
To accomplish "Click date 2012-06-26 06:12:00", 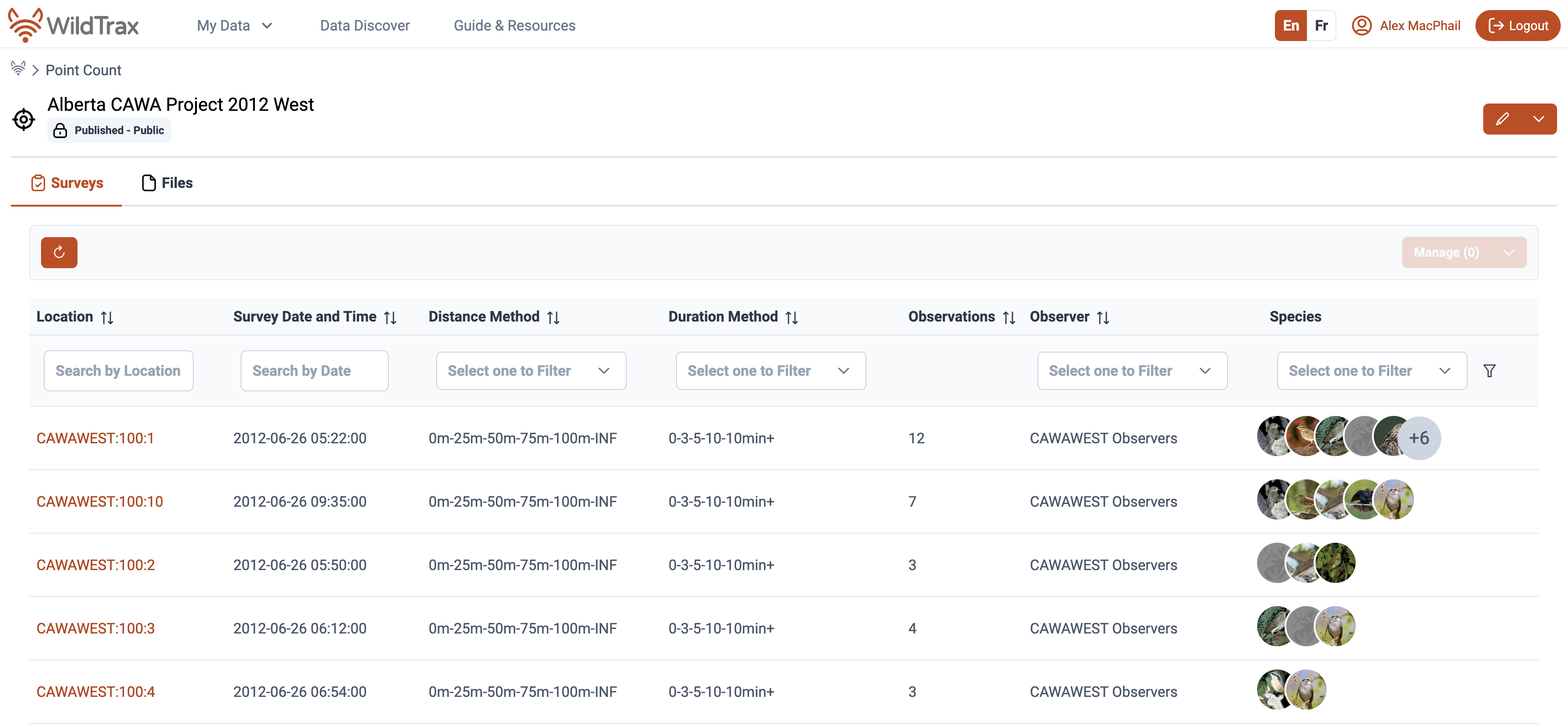I will pyautogui.click(x=299, y=628).
